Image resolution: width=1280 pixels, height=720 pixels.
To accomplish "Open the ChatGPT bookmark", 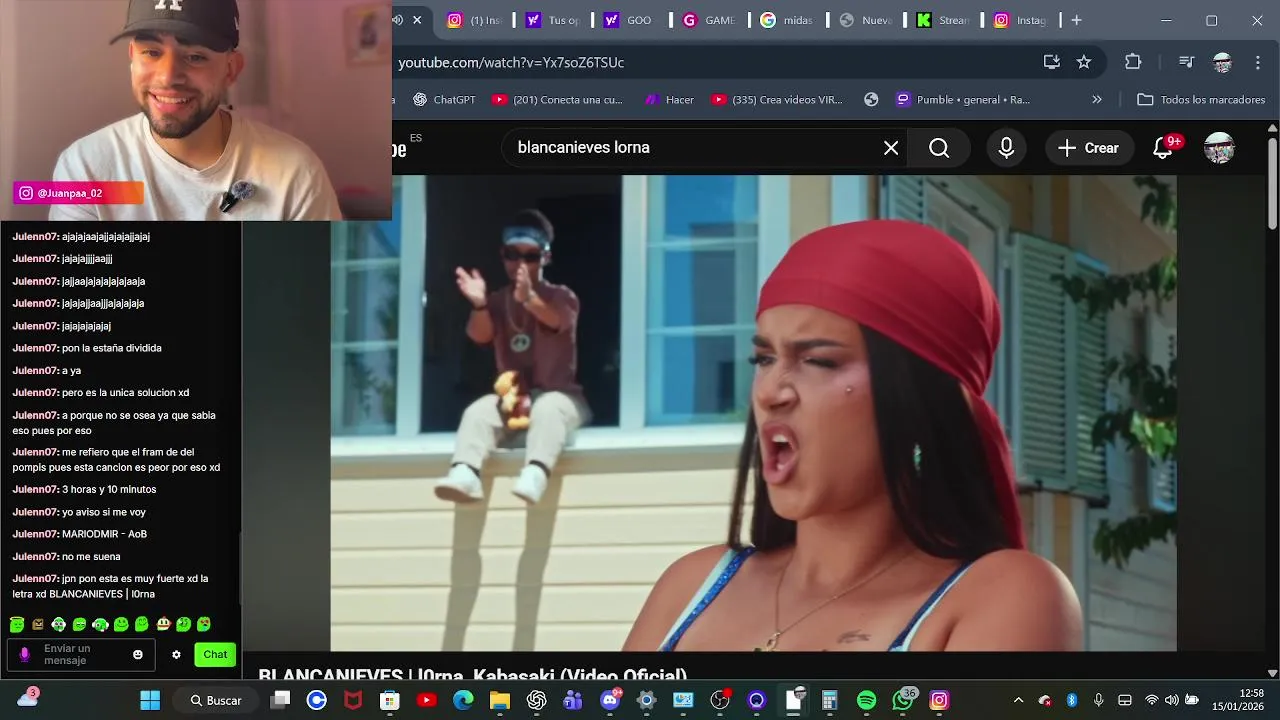I will [x=444, y=100].
